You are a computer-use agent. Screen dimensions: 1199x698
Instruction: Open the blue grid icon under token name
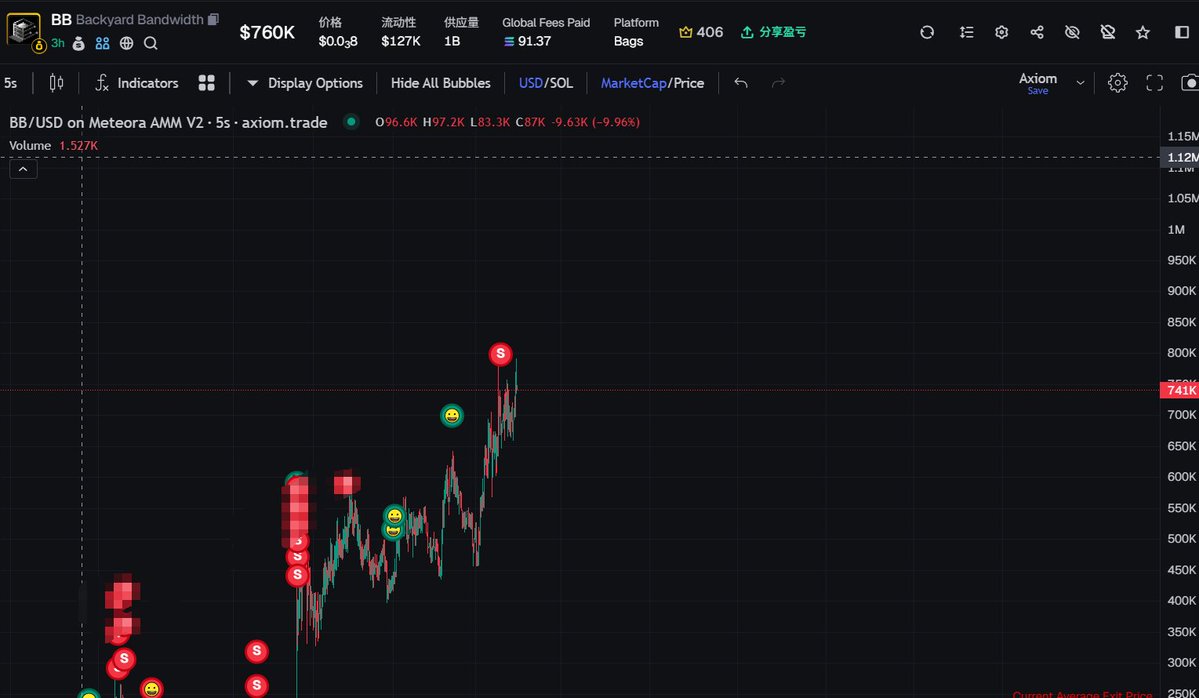coord(102,44)
